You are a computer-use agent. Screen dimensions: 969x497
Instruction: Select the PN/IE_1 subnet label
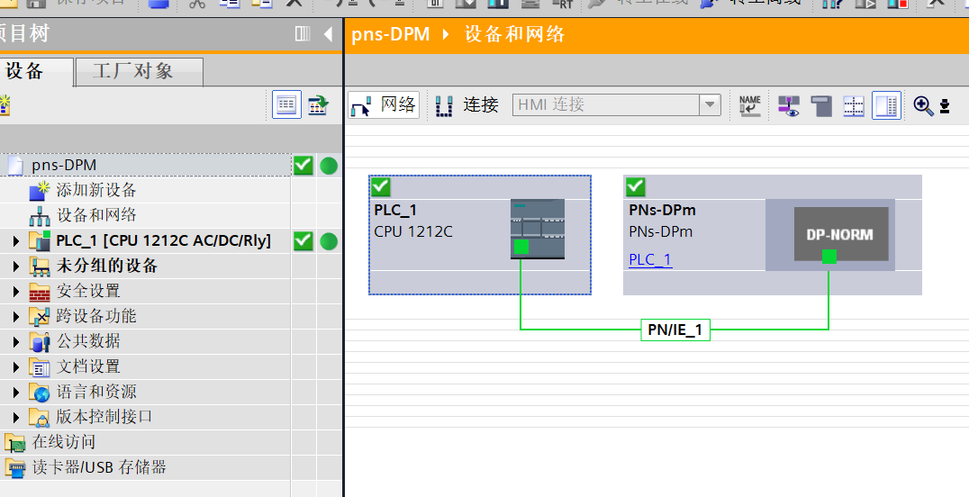coord(675,330)
